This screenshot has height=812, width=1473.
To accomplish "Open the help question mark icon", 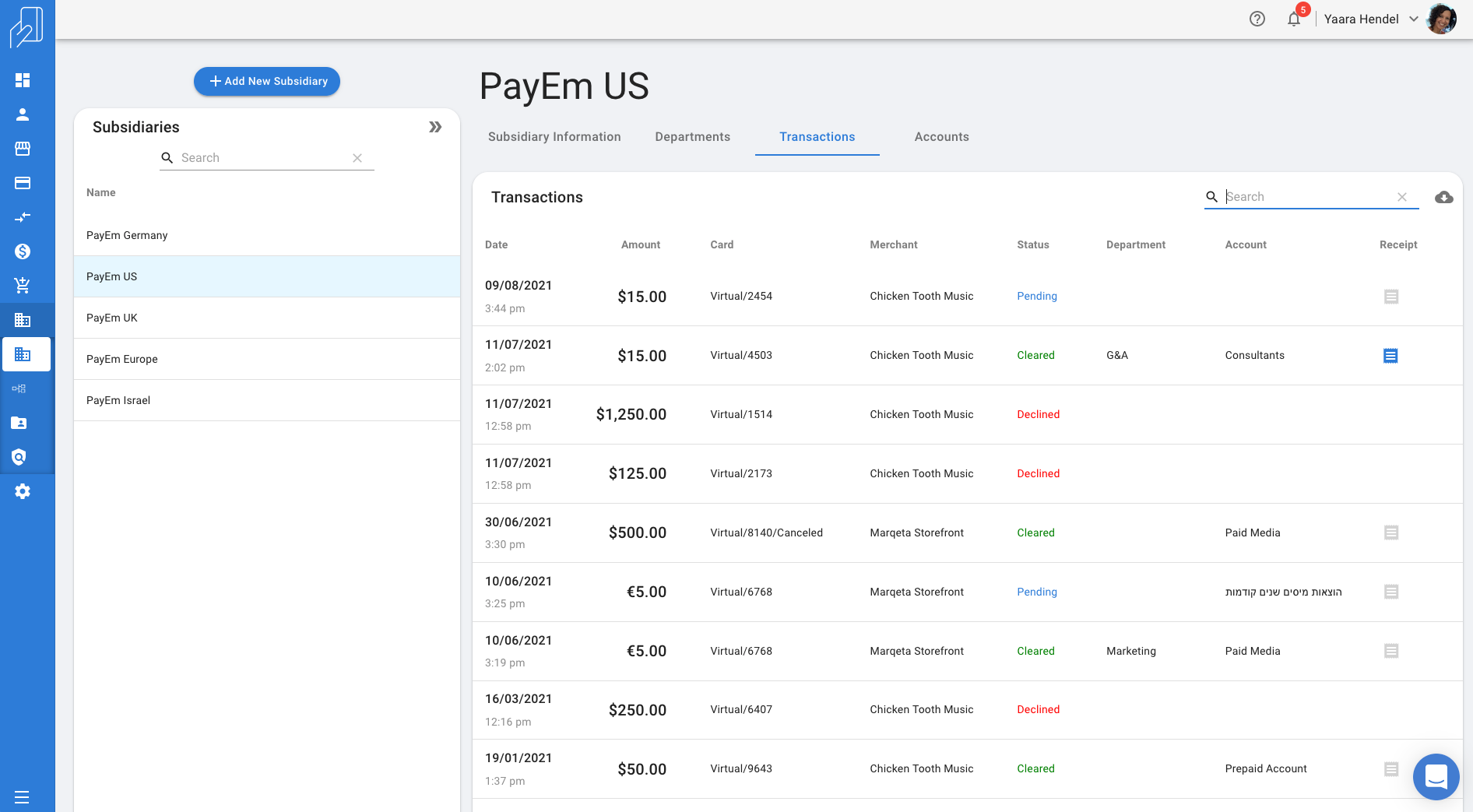I will (1257, 19).
